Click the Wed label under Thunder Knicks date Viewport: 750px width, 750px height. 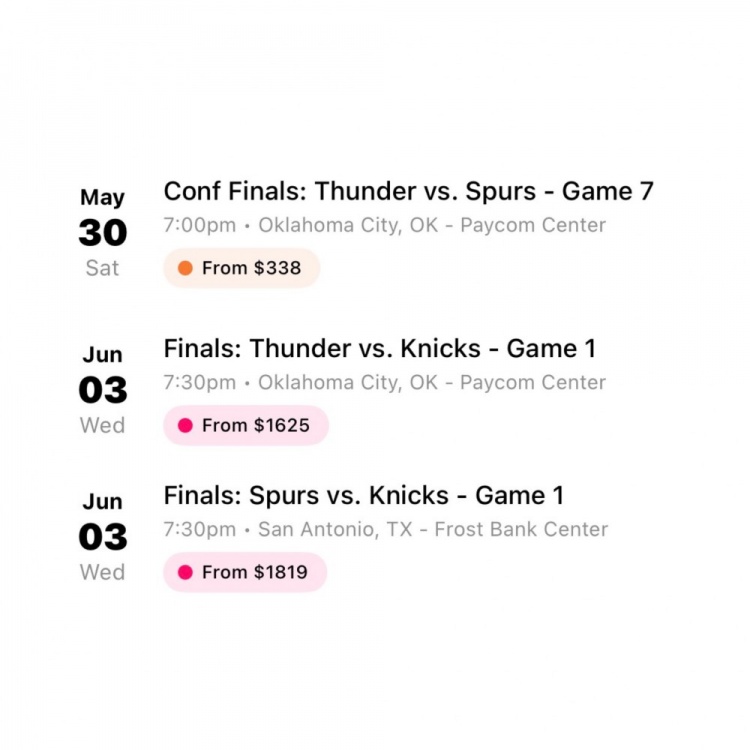tap(102, 425)
